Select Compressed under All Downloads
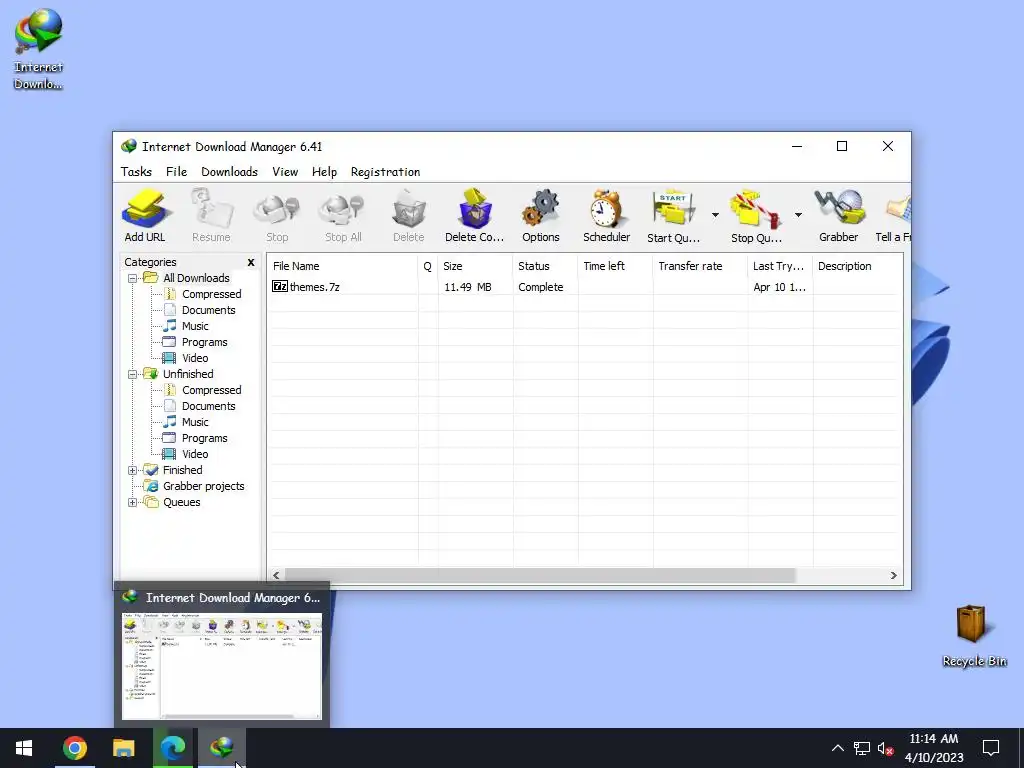This screenshot has width=1024, height=768. pos(212,295)
